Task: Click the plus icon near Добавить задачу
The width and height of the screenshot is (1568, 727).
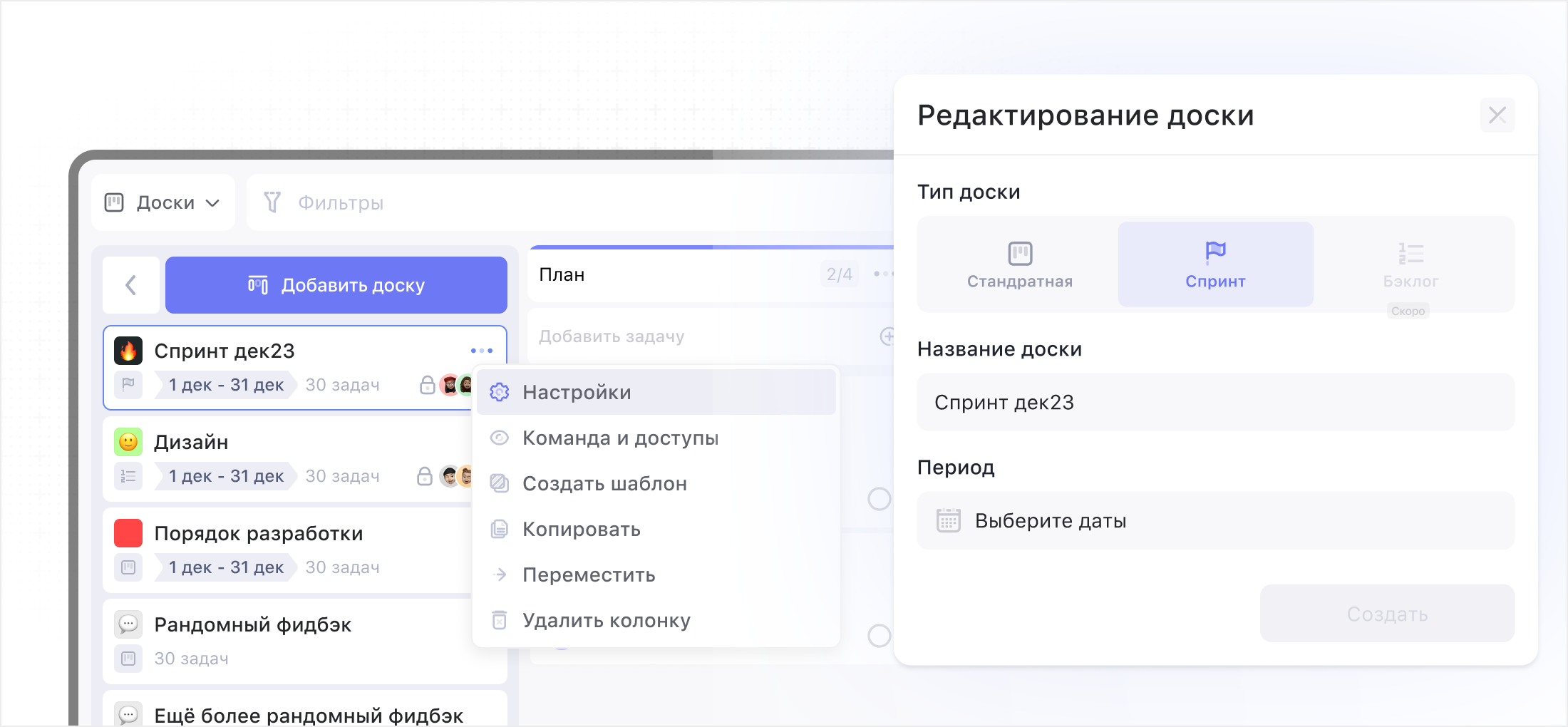Action: click(887, 336)
